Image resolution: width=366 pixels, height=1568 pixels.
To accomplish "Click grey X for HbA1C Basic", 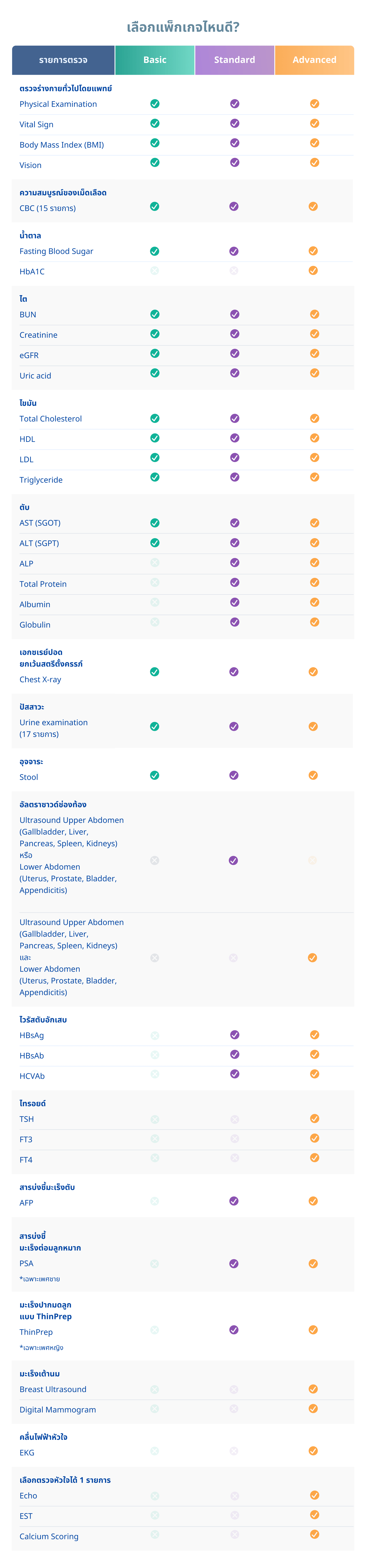I will click(x=155, y=270).
